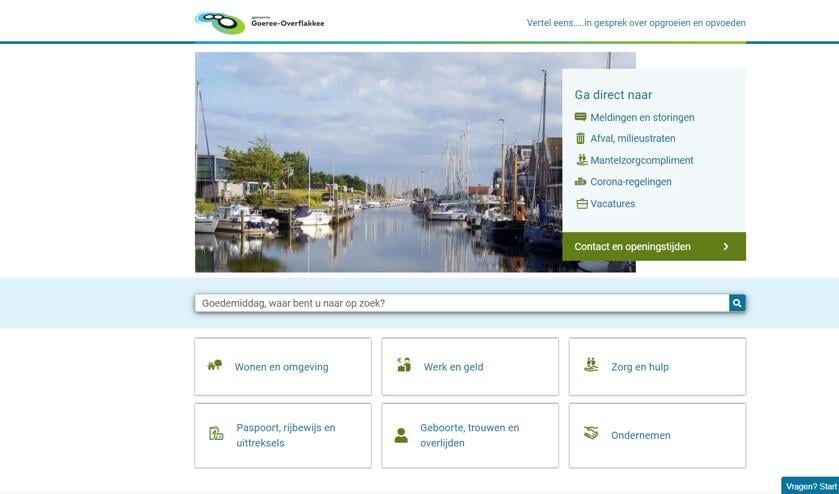839x494 pixels.
Task: Select Geboorte, trouwen en overlijden
Action: pos(470,436)
